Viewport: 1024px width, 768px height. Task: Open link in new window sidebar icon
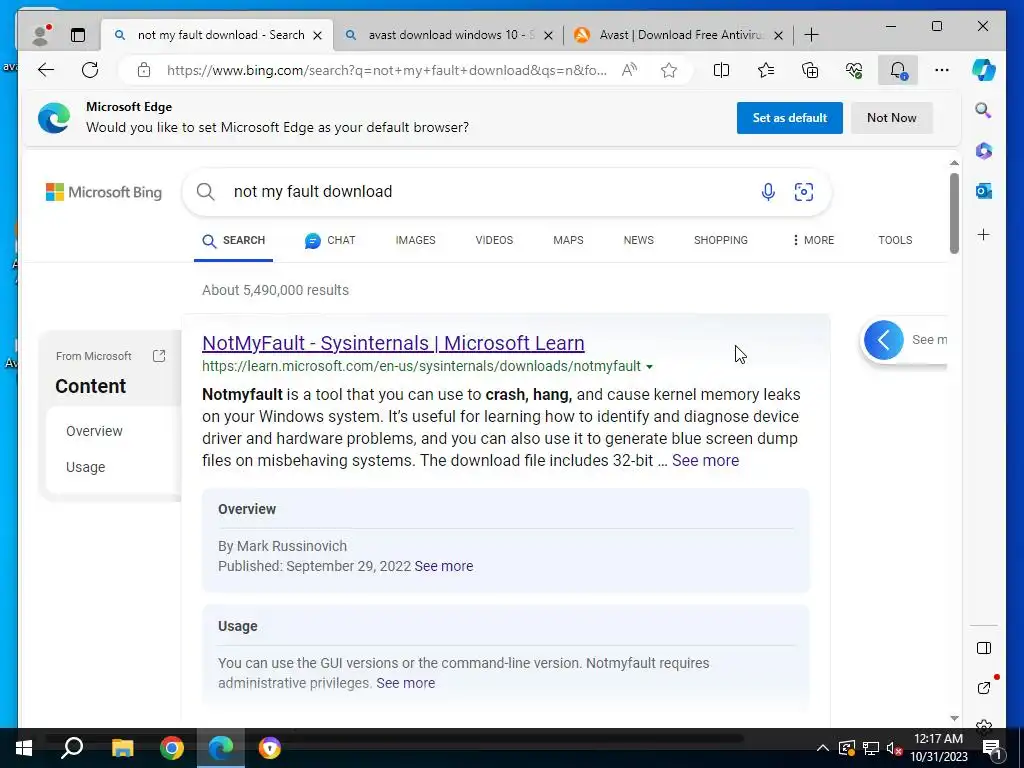click(x=984, y=688)
